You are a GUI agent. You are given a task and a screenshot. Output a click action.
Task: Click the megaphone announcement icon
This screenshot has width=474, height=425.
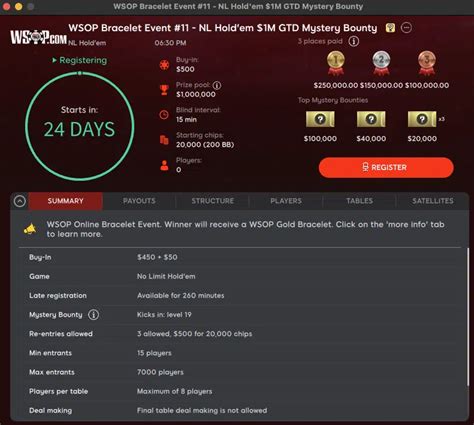(30, 229)
